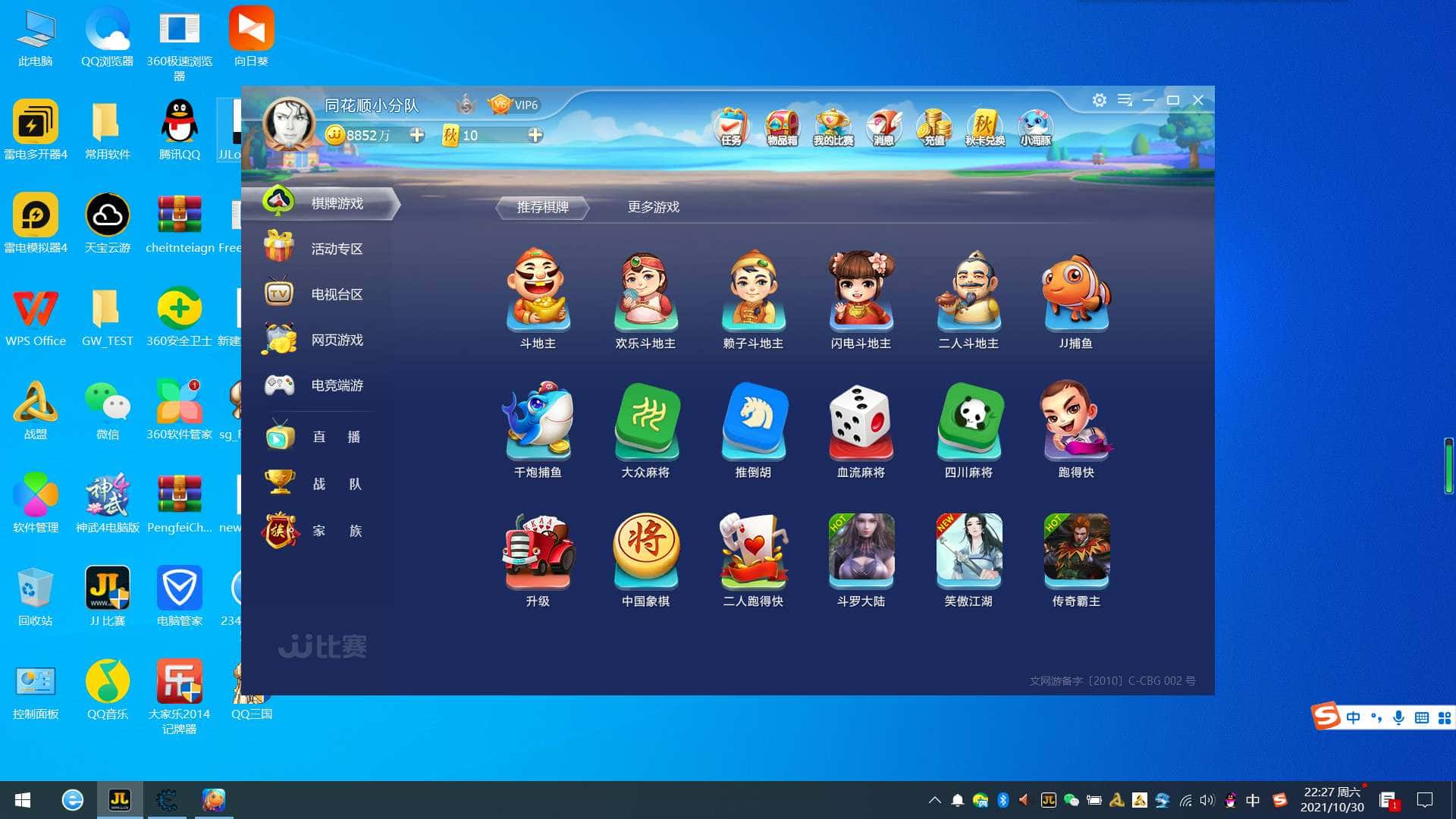Click the 我的比赛 trophy icon

(x=833, y=127)
